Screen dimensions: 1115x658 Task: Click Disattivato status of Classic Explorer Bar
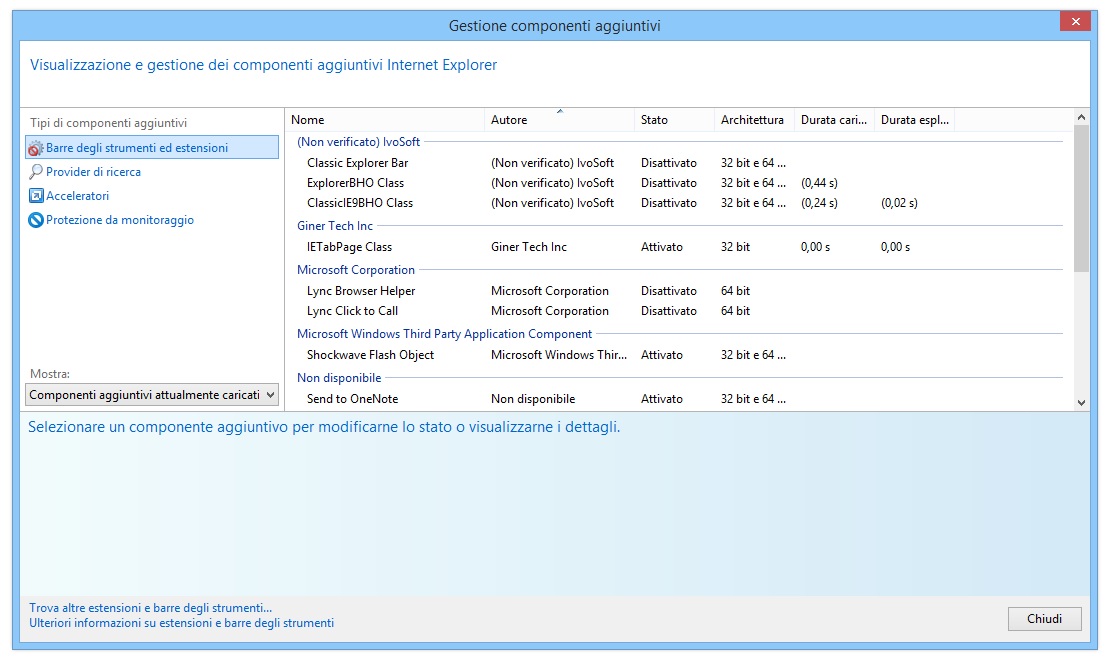coord(669,163)
